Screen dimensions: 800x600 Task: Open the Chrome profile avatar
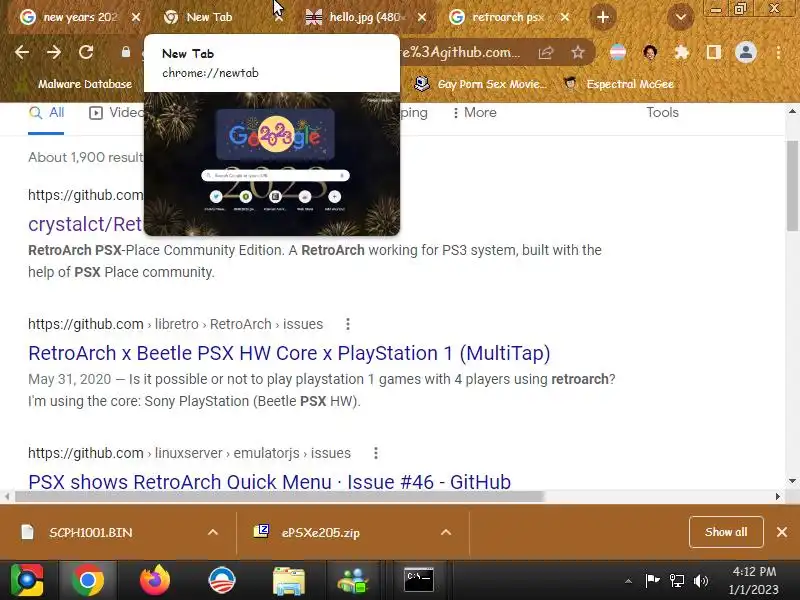[x=745, y=52]
